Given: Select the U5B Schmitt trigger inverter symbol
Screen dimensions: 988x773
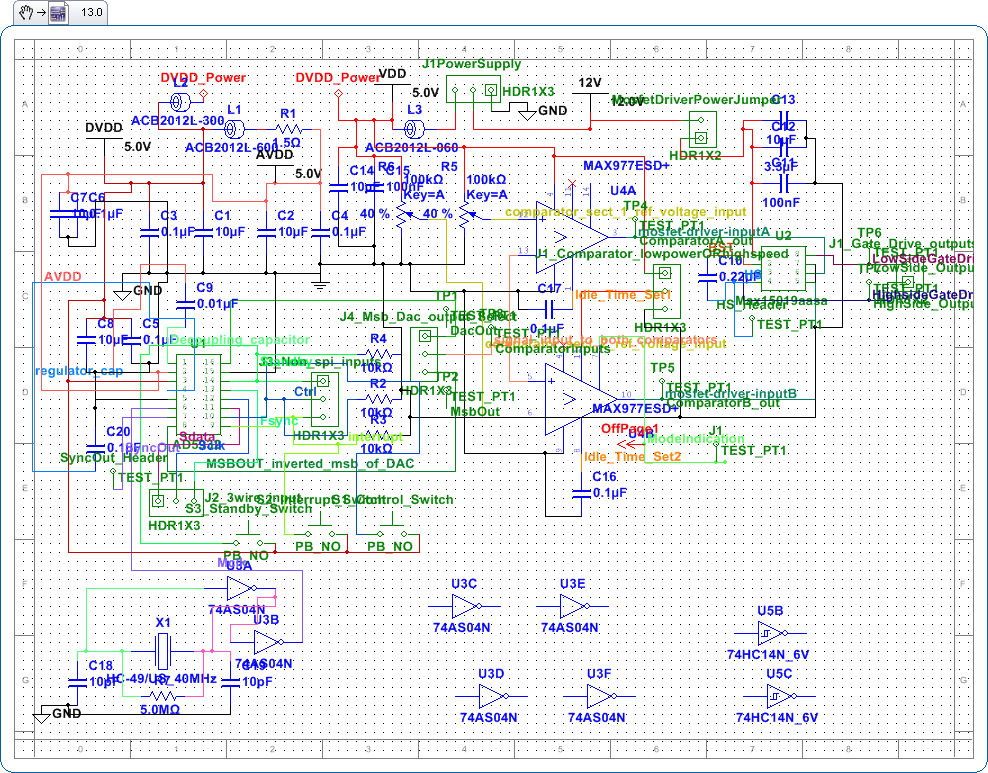Looking at the screenshot, I should tap(771, 633).
